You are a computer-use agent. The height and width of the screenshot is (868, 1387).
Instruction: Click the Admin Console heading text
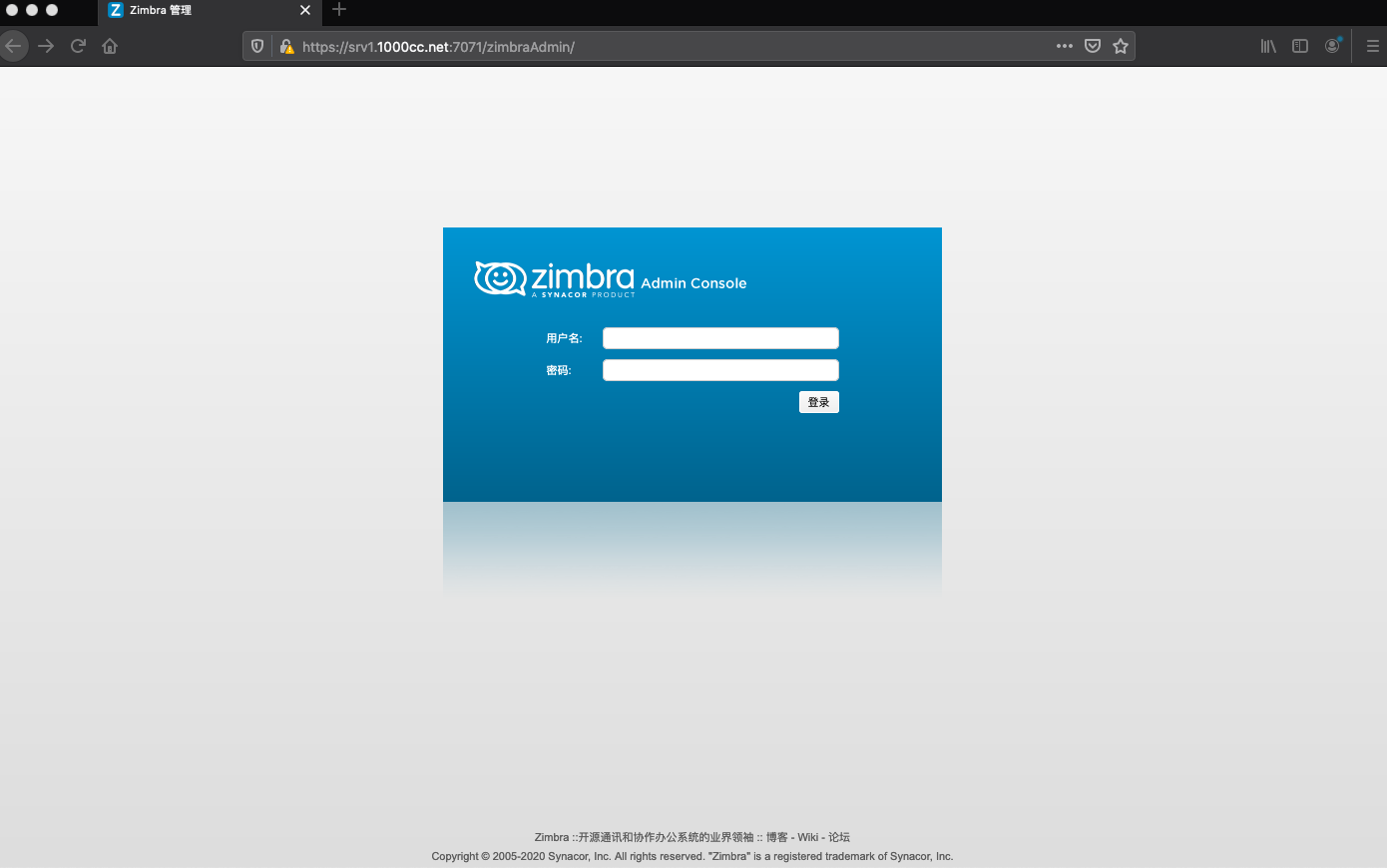point(693,283)
